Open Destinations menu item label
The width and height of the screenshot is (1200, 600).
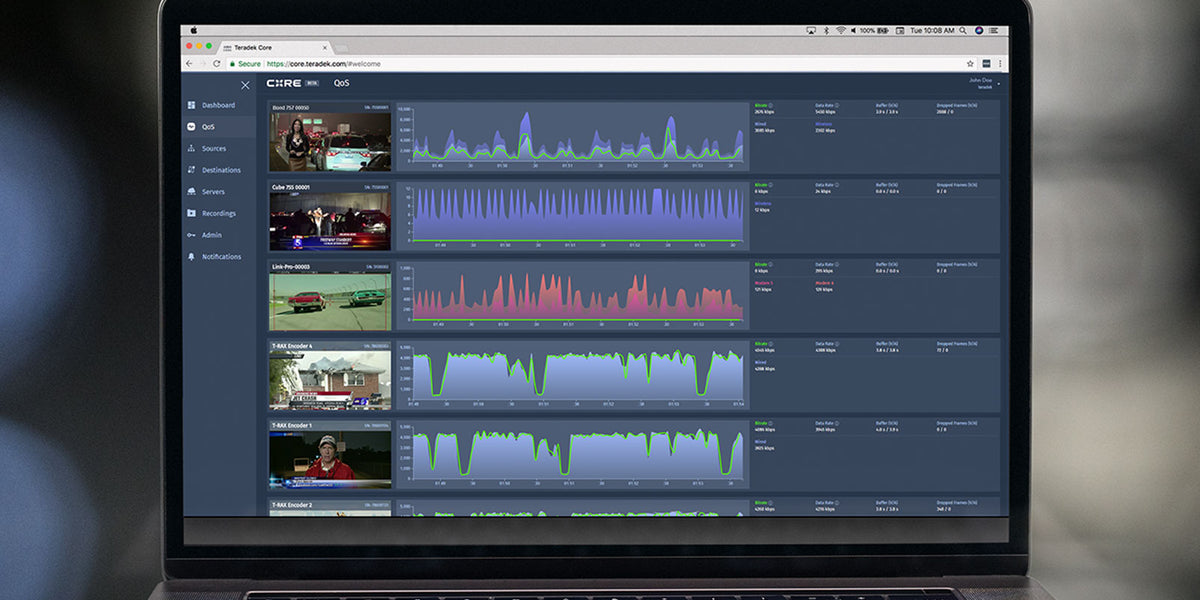(x=221, y=170)
